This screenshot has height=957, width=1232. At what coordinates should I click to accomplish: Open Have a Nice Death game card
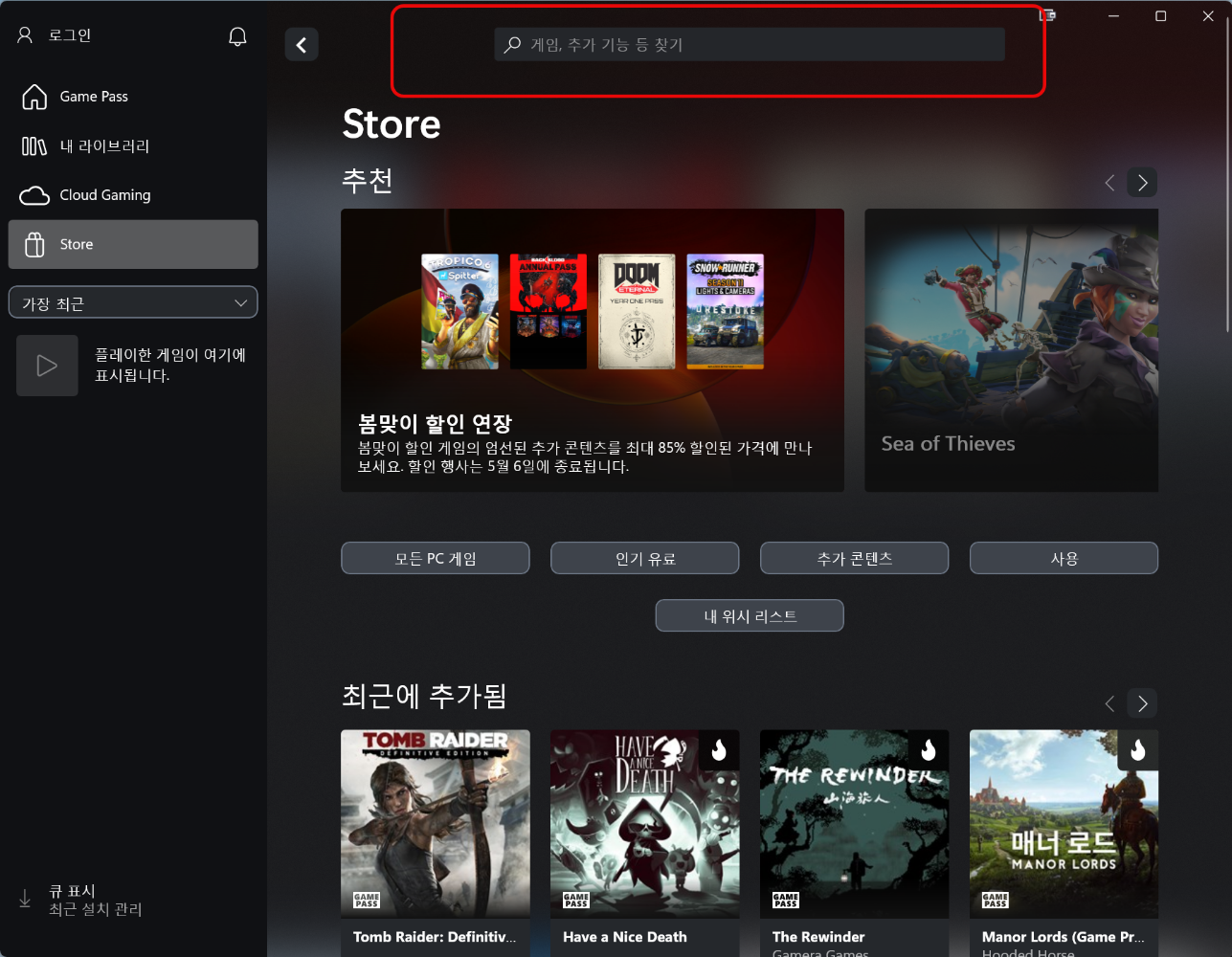[x=645, y=842]
